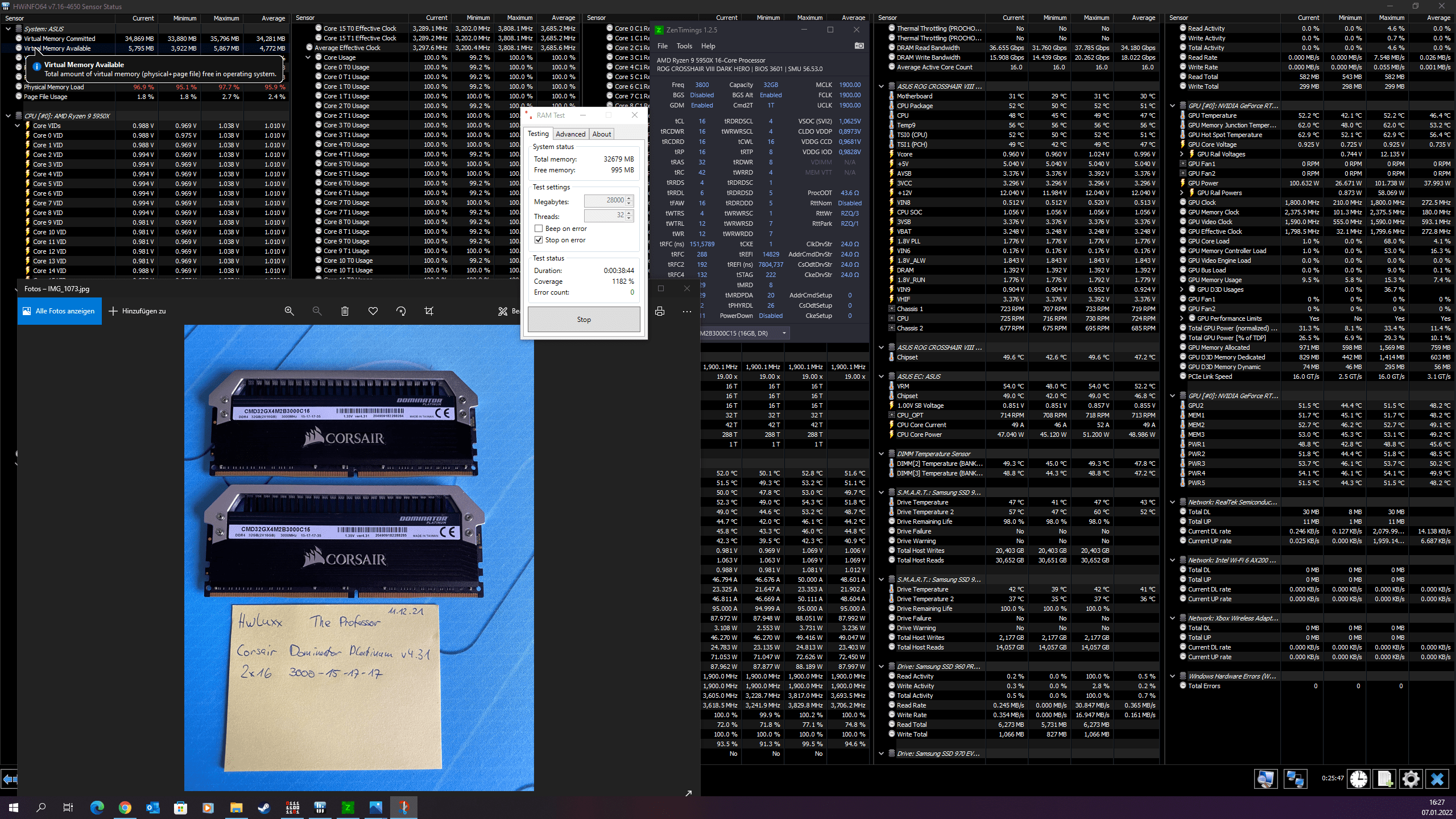The image size is (1456, 819).
Task: Open the crop tool in Fotos
Action: click(429, 311)
